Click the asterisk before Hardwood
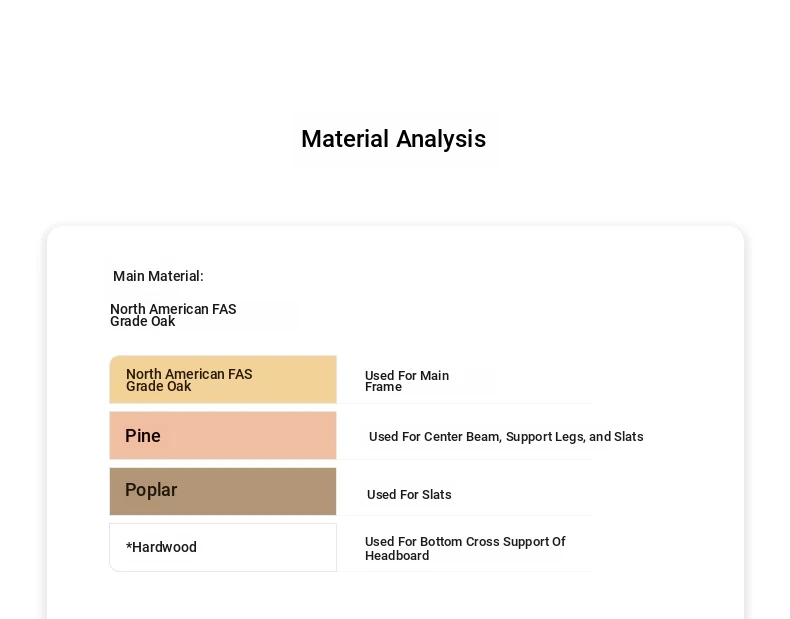Viewport: 790px width, 619px height. tap(129, 546)
